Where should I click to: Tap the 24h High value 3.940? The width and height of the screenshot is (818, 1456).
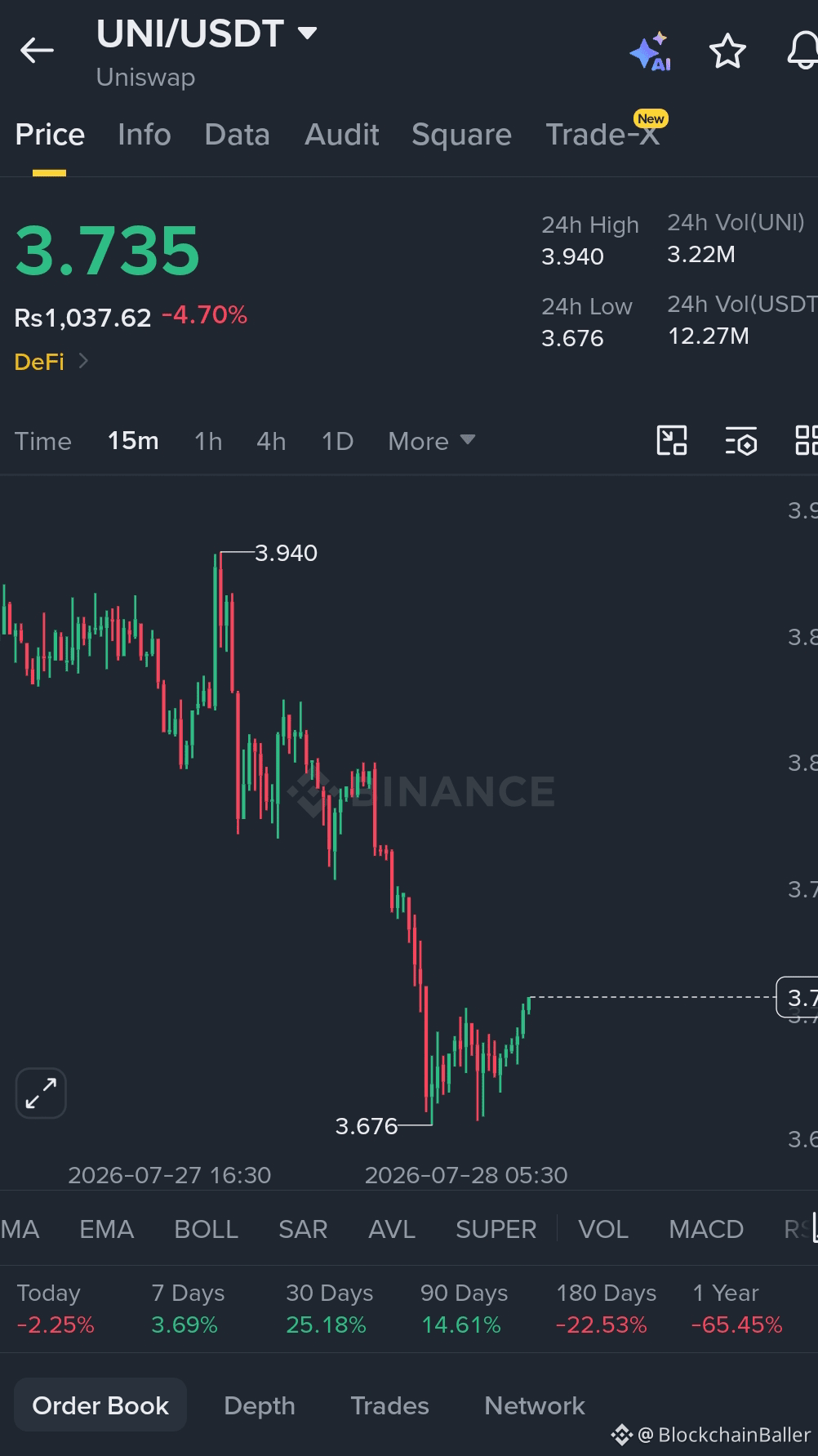click(572, 257)
